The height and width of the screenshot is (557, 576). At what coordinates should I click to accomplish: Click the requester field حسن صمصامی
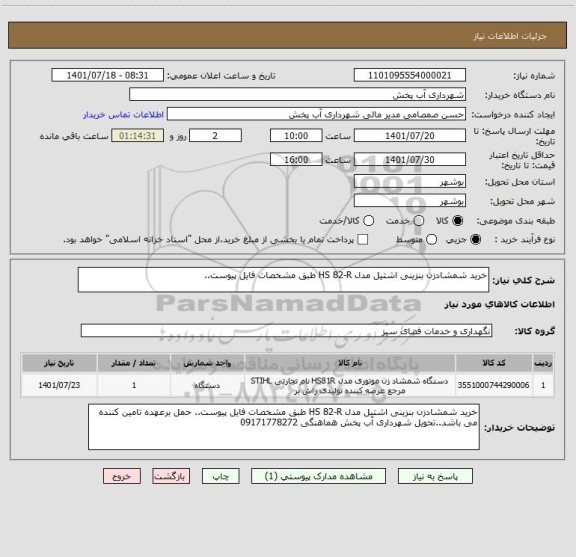[x=316, y=114]
